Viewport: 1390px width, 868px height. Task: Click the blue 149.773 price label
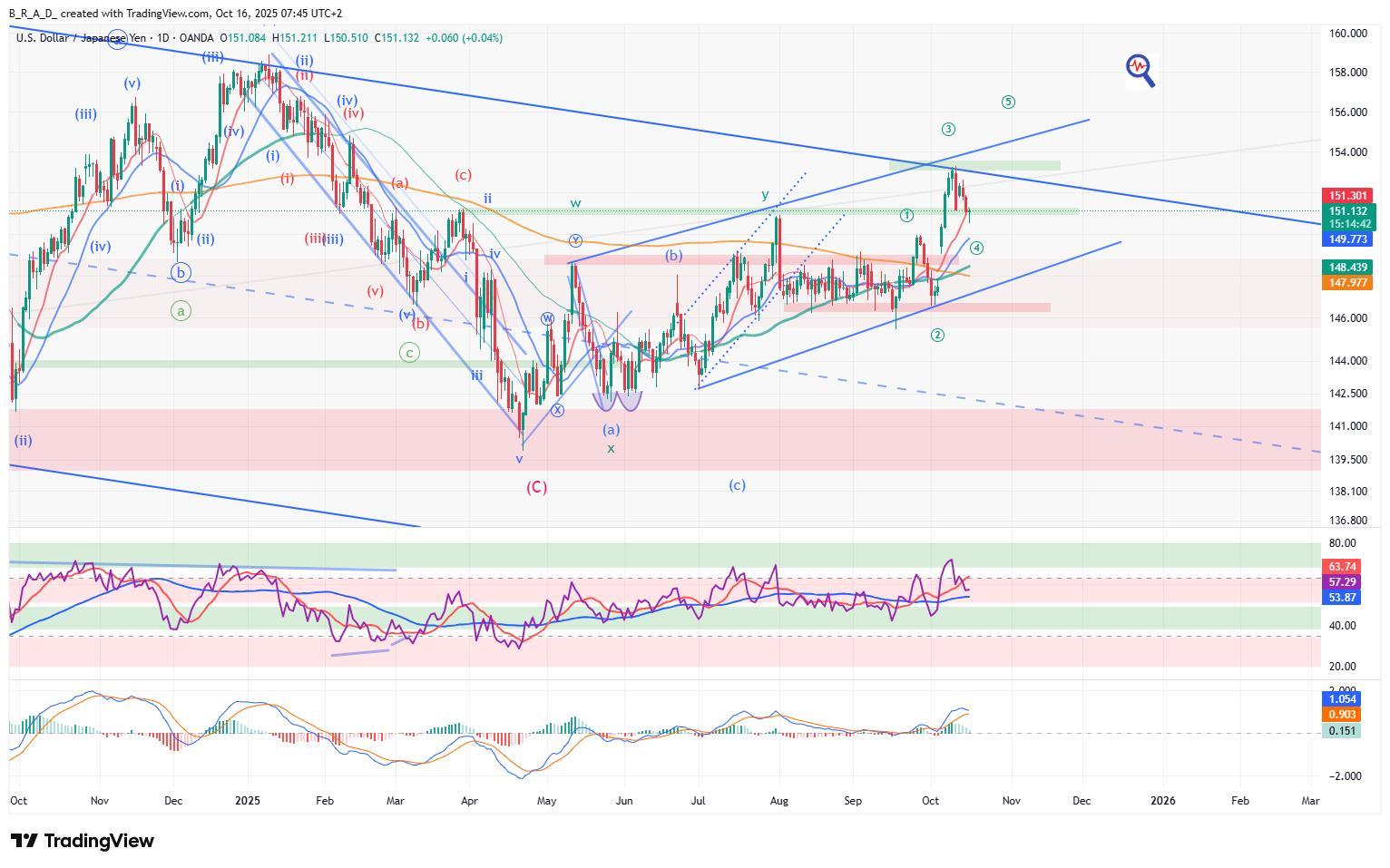[1348, 239]
